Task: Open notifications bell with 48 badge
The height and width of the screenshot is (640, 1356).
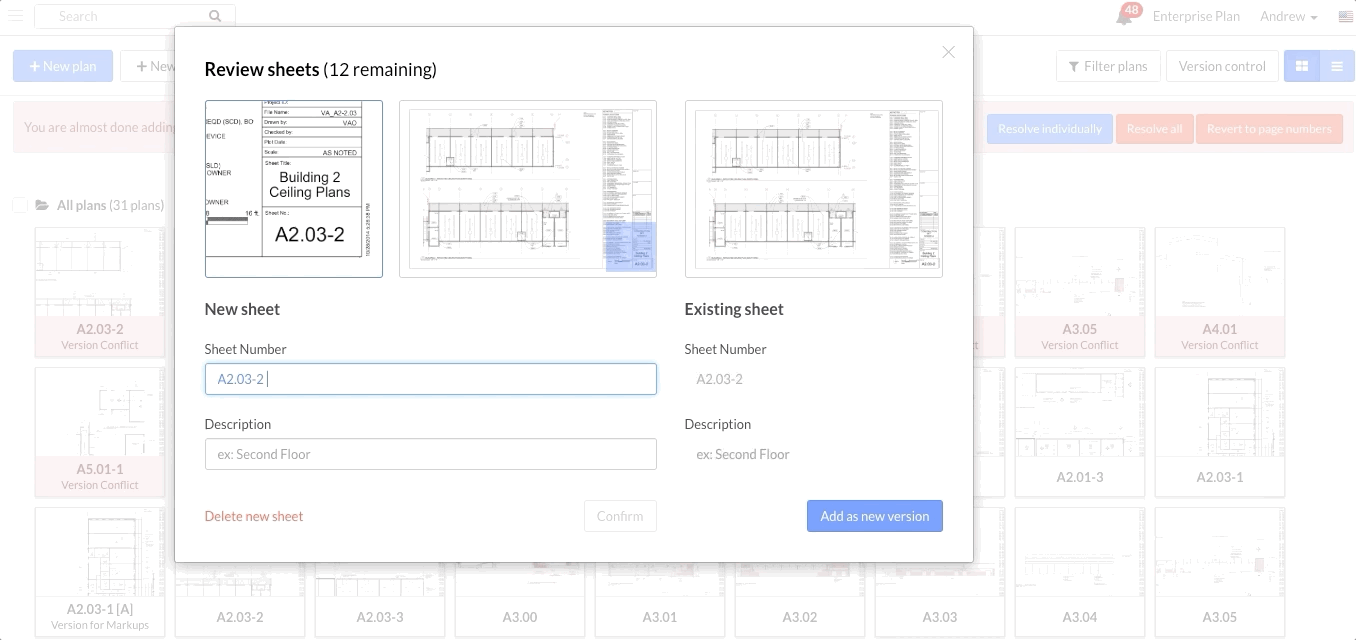Action: point(1125,16)
